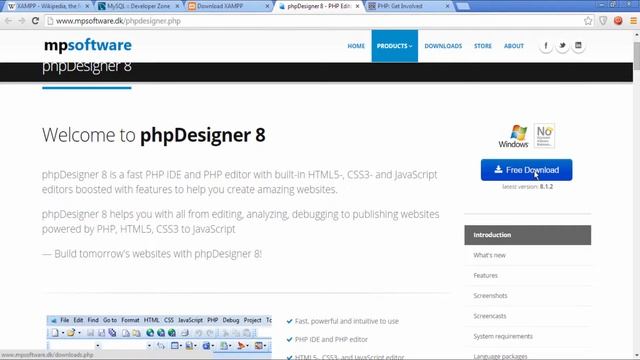The height and width of the screenshot is (360, 640).
Task: Open mpsoftware Facebook page icon
Action: pos(546,46)
